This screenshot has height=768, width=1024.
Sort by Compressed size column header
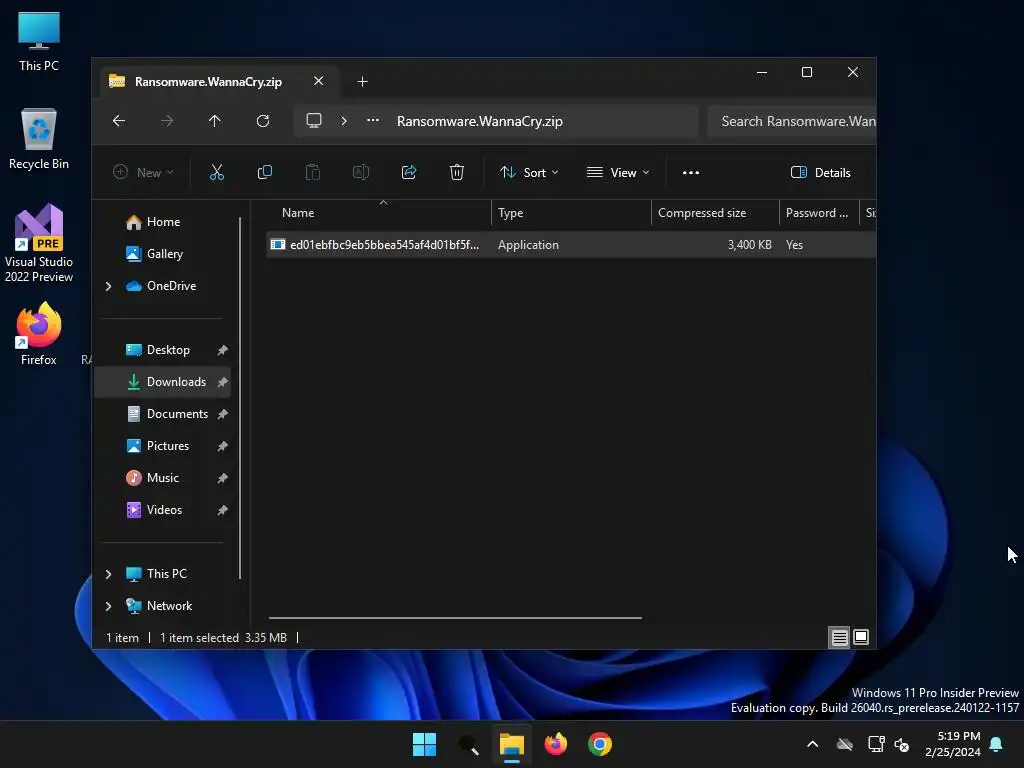pyautogui.click(x=715, y=213)
